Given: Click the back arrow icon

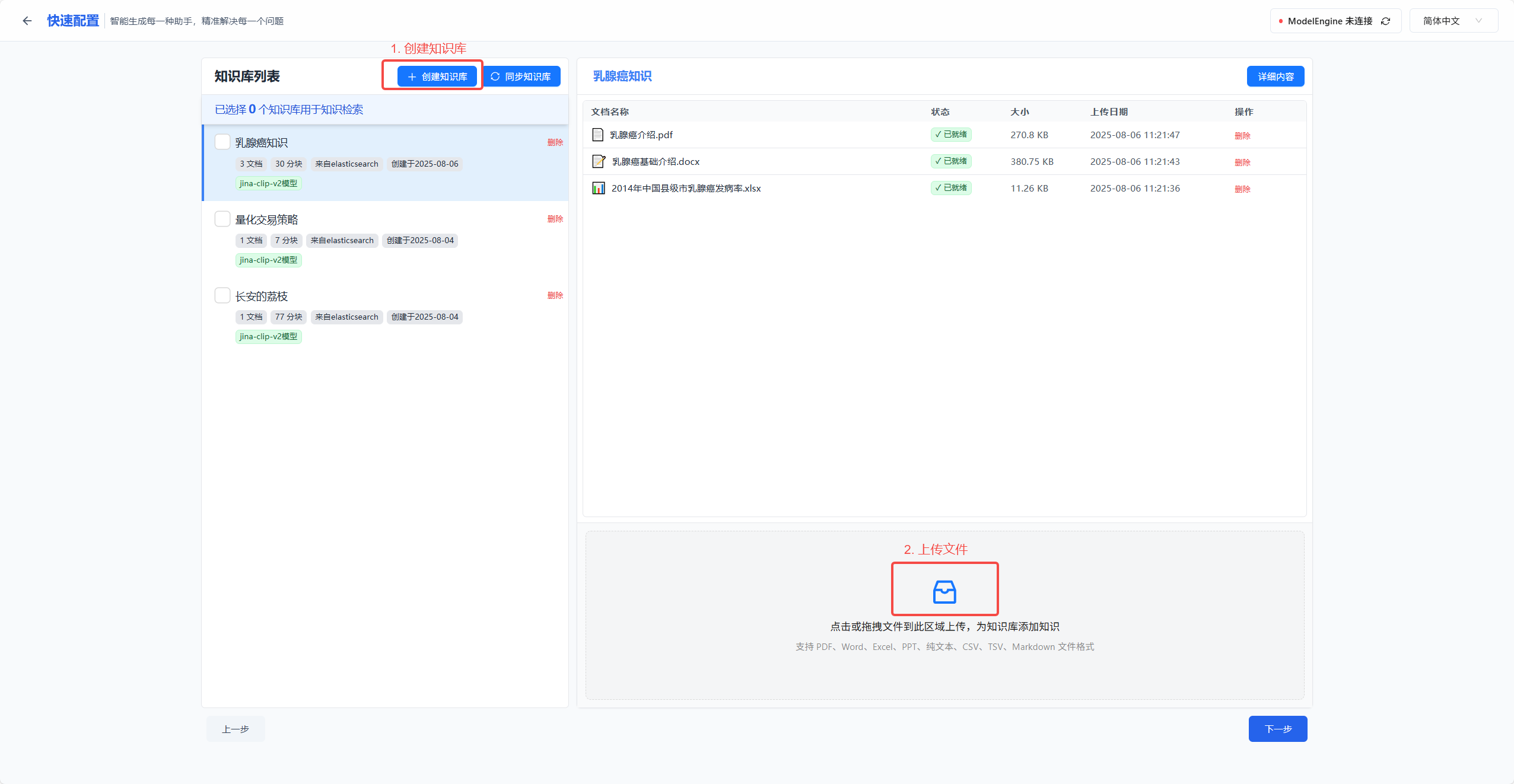Looking at the screenshot, I should (27, 21).
